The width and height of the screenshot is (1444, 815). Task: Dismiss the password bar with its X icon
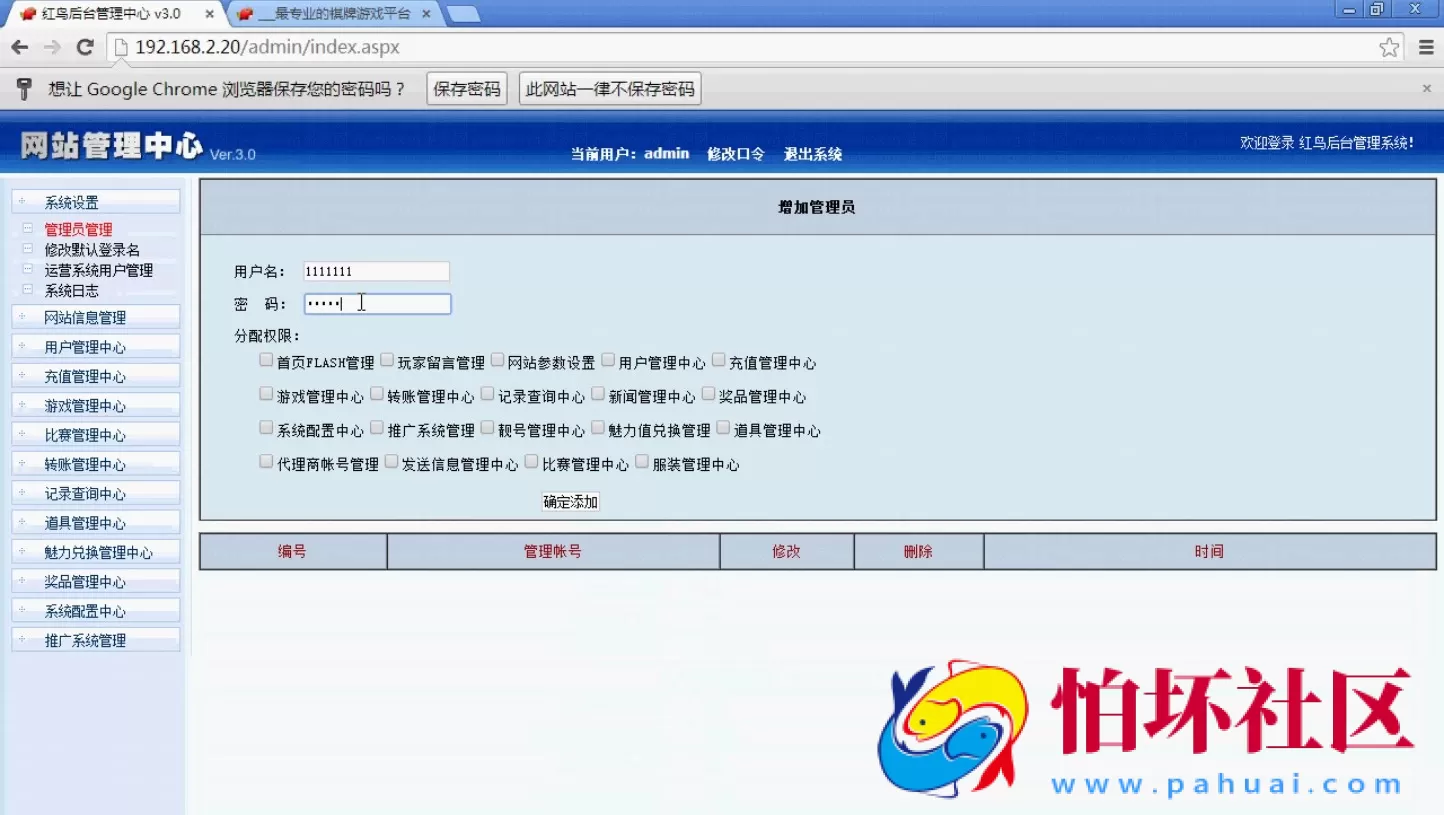[x=1426, y=88]
